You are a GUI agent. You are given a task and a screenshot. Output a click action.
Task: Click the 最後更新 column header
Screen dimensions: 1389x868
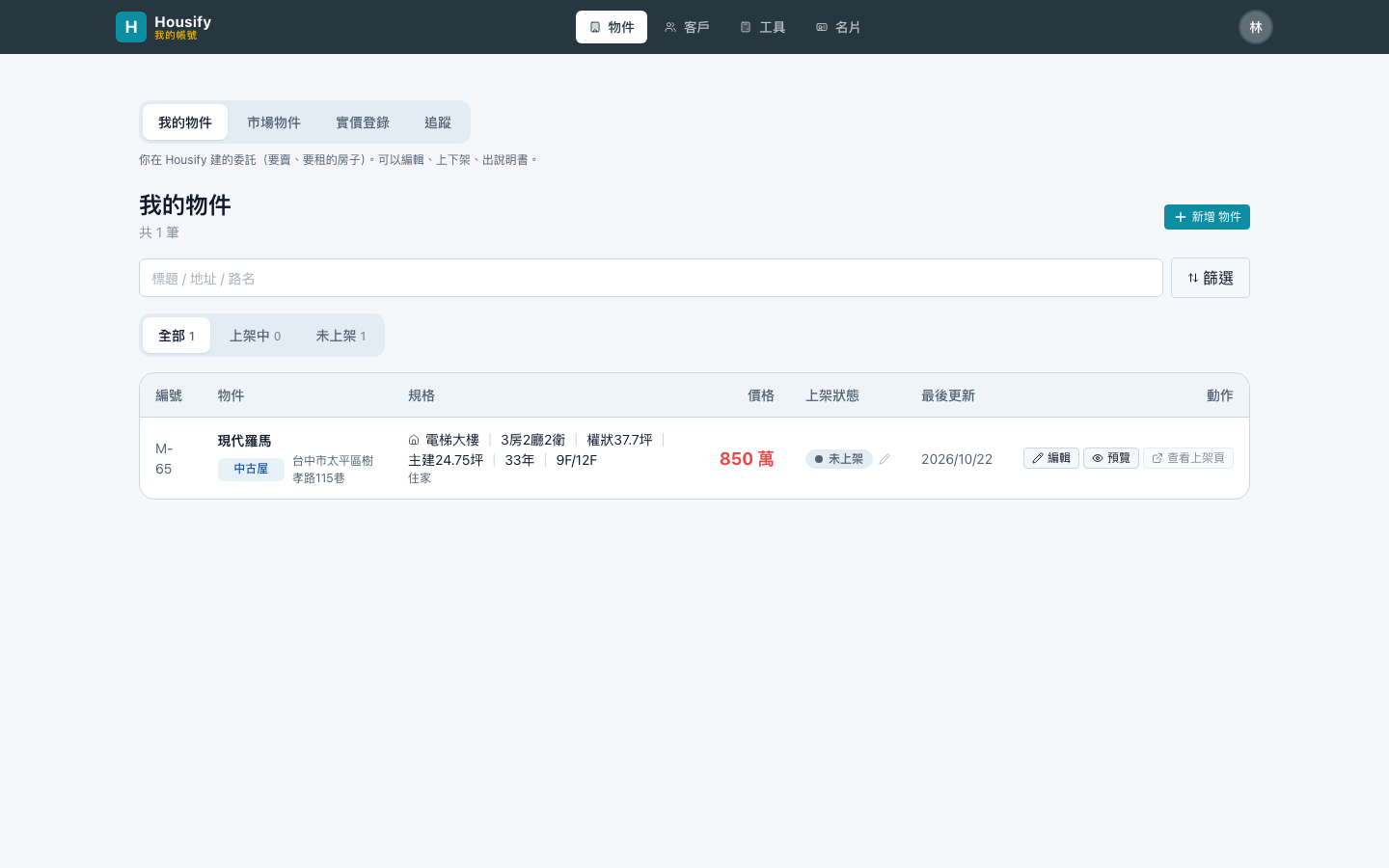[x=948, y=395]
